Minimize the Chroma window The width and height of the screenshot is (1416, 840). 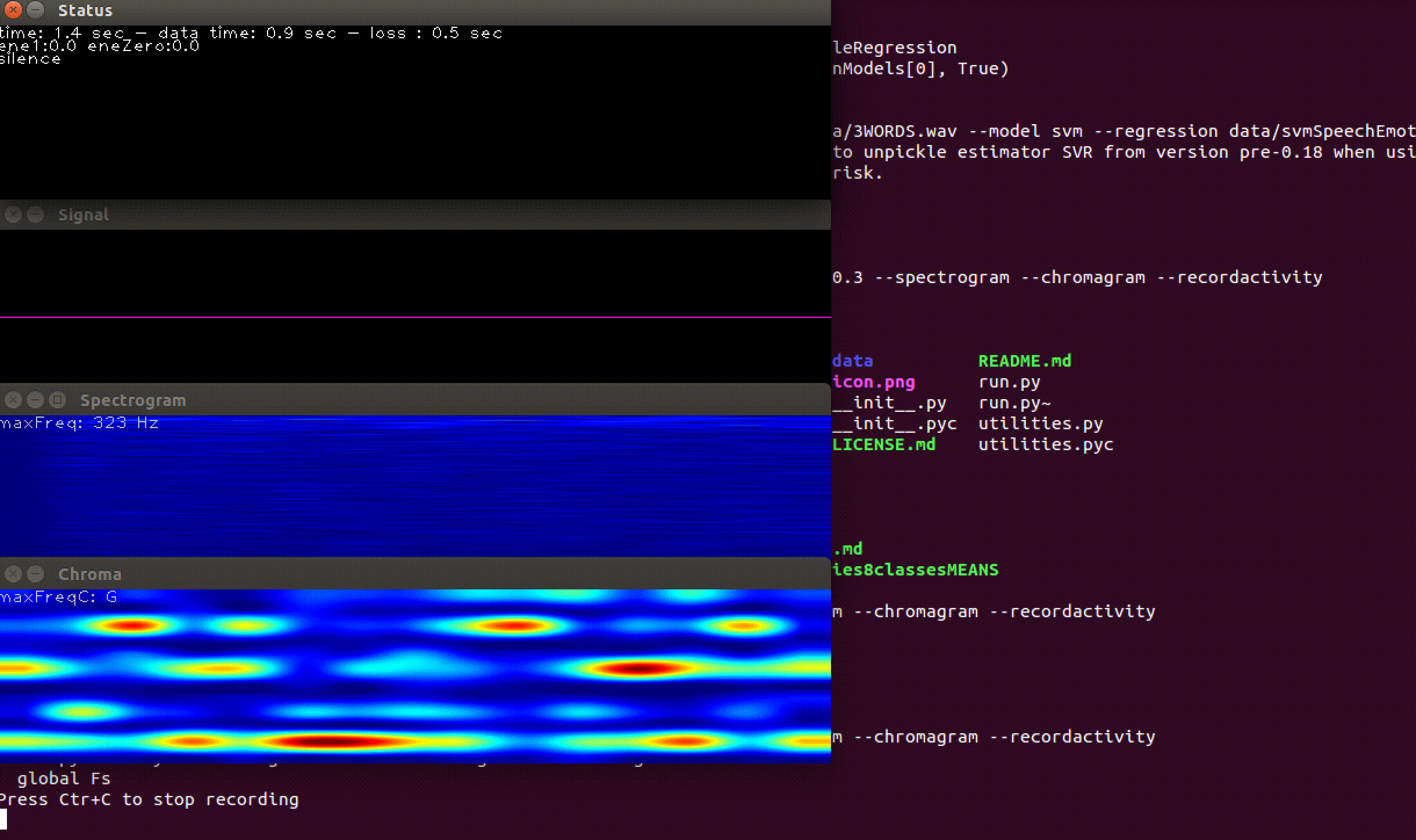(35, 574)
